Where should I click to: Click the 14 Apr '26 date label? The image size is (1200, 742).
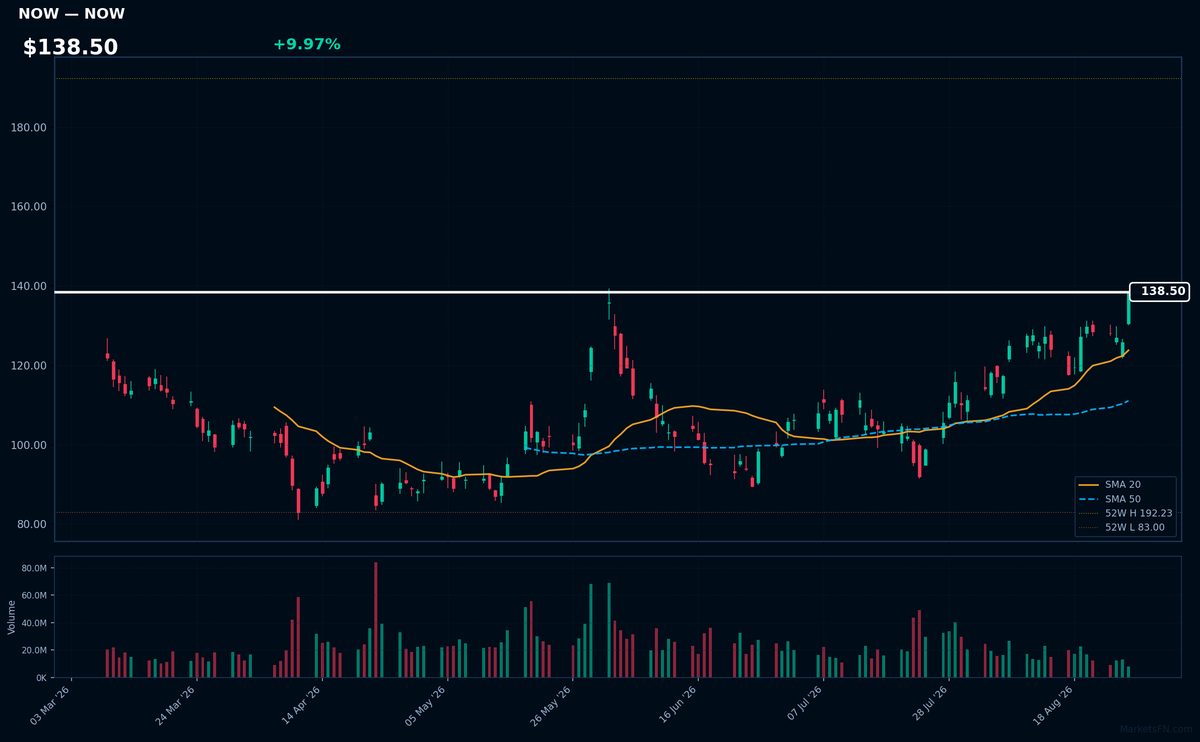click(x=300, y=706)
